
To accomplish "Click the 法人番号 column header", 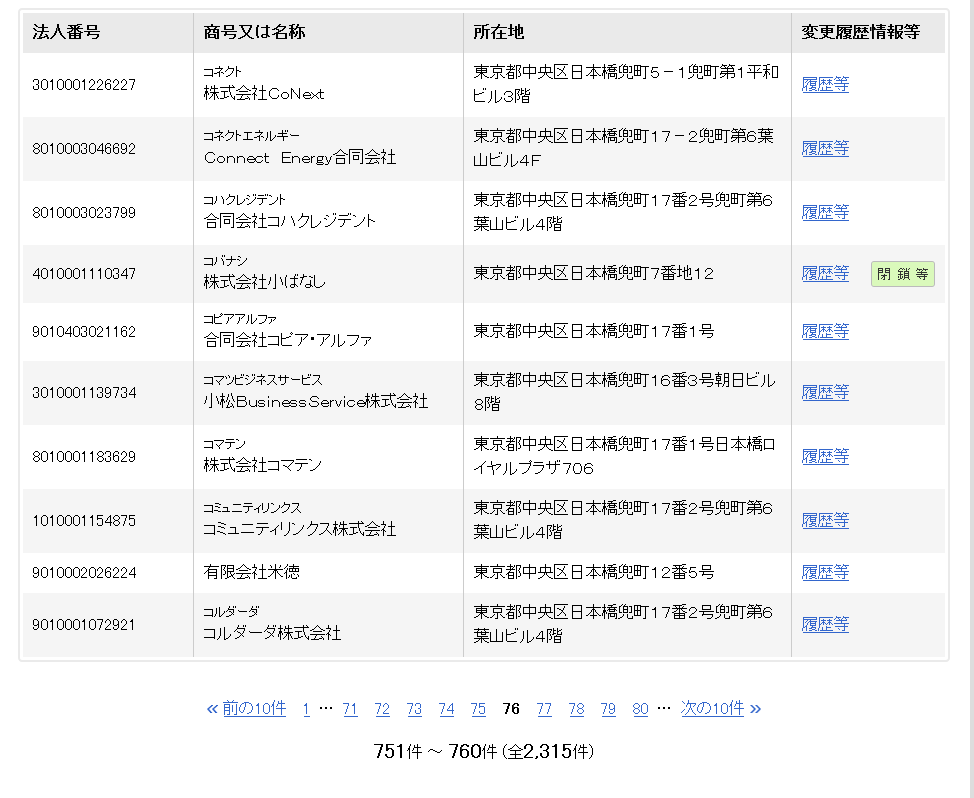I will [66, 32].
